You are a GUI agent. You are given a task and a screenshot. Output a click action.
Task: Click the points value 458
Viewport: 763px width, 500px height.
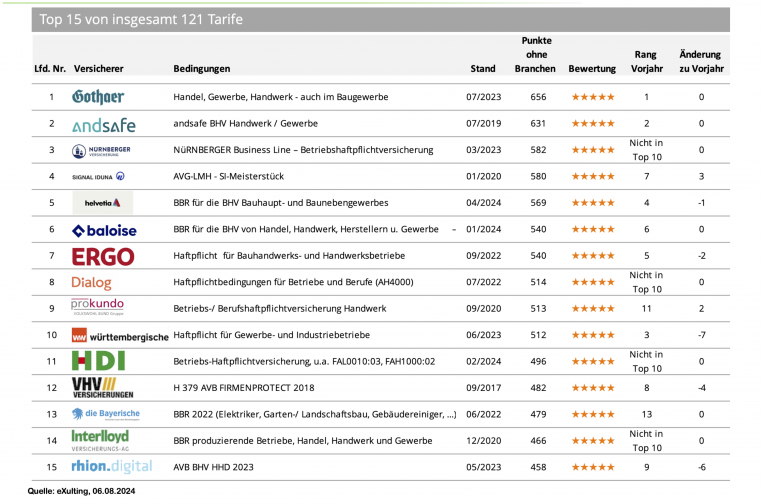[538, 467]
